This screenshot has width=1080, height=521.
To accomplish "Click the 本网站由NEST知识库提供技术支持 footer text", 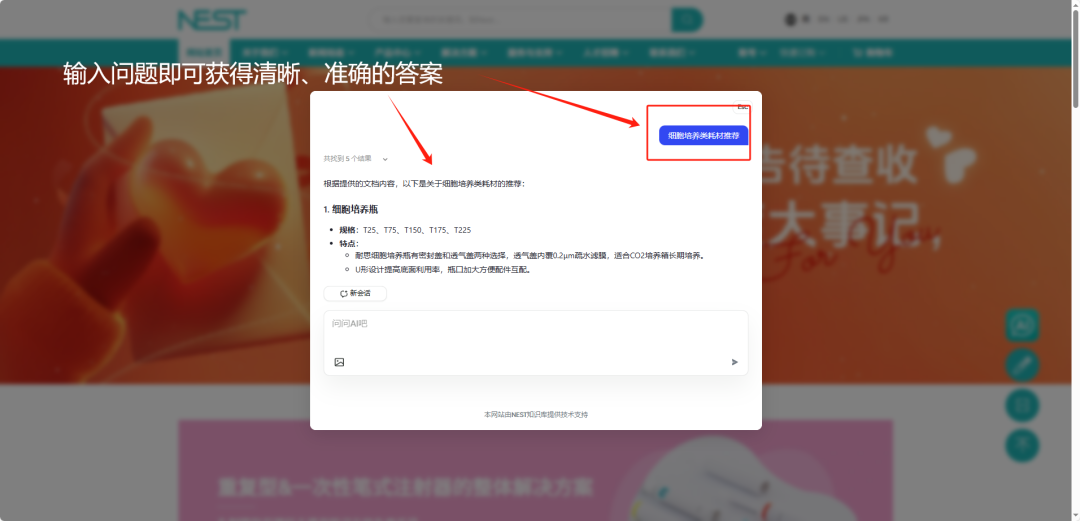I will [x=536, y=415].
